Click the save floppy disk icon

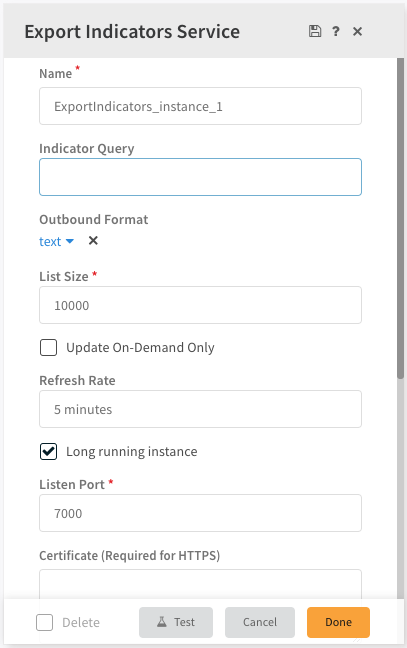[315, 31]
